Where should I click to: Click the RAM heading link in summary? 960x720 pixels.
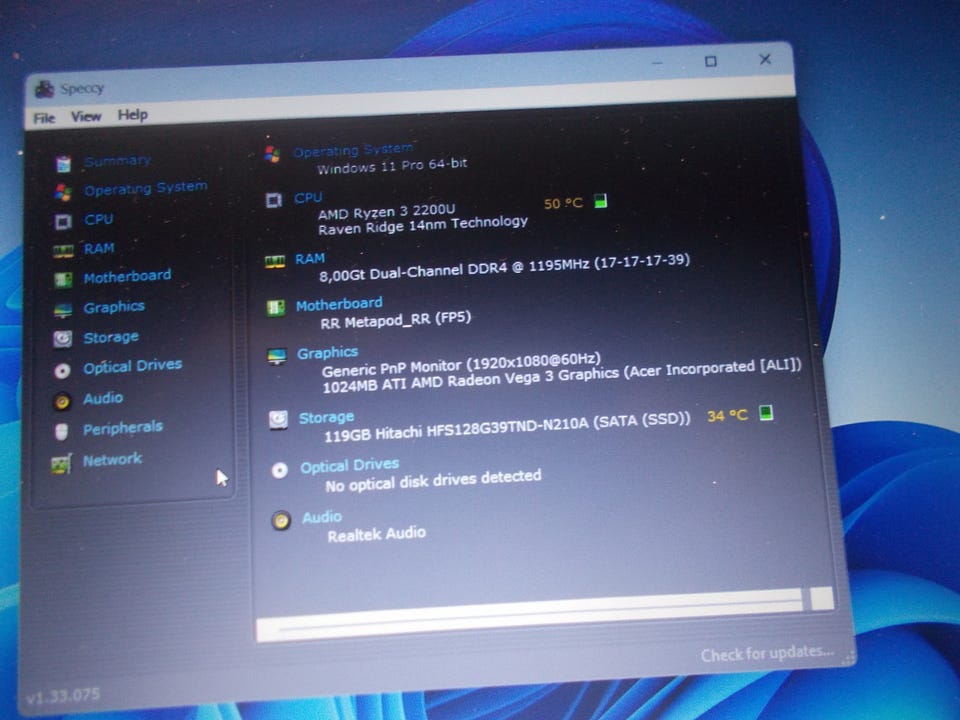click(310, 258)
